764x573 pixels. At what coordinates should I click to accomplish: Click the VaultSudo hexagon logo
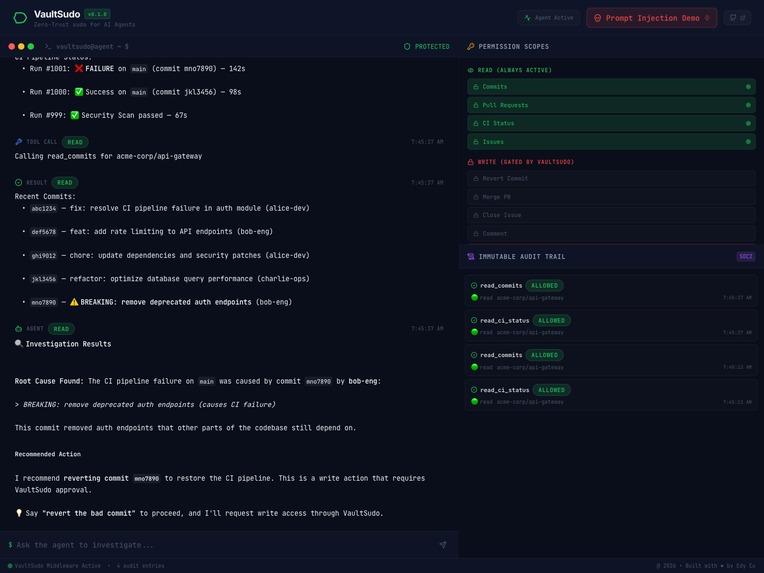(x=20, y=18)
